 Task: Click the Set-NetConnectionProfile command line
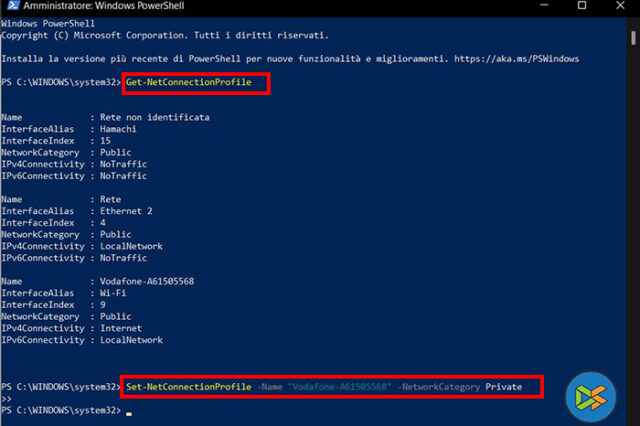tap(330, 386)
